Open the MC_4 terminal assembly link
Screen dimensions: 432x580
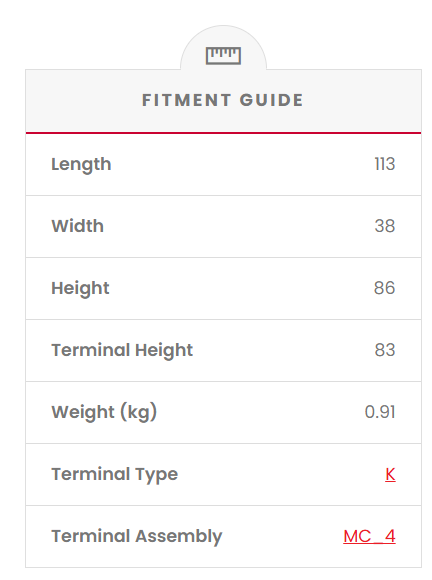point(369,536)
